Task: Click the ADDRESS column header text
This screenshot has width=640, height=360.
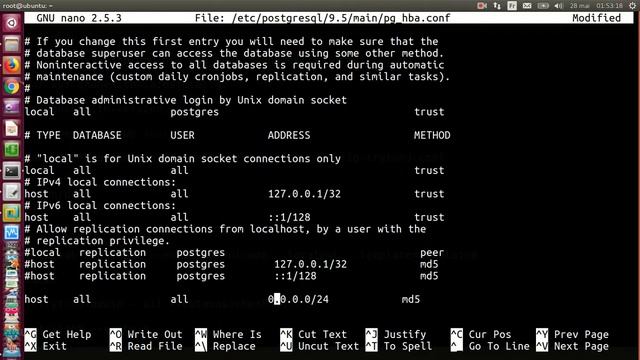Action: (289, 135)
